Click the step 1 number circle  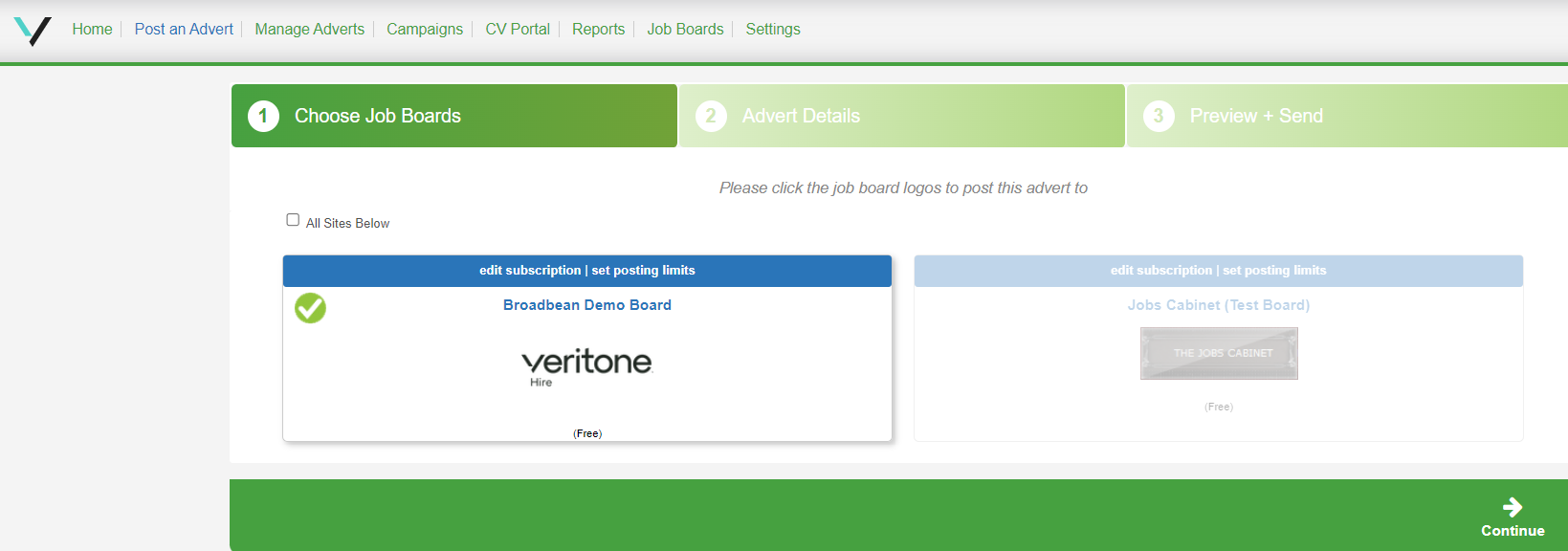pos(263,116)
